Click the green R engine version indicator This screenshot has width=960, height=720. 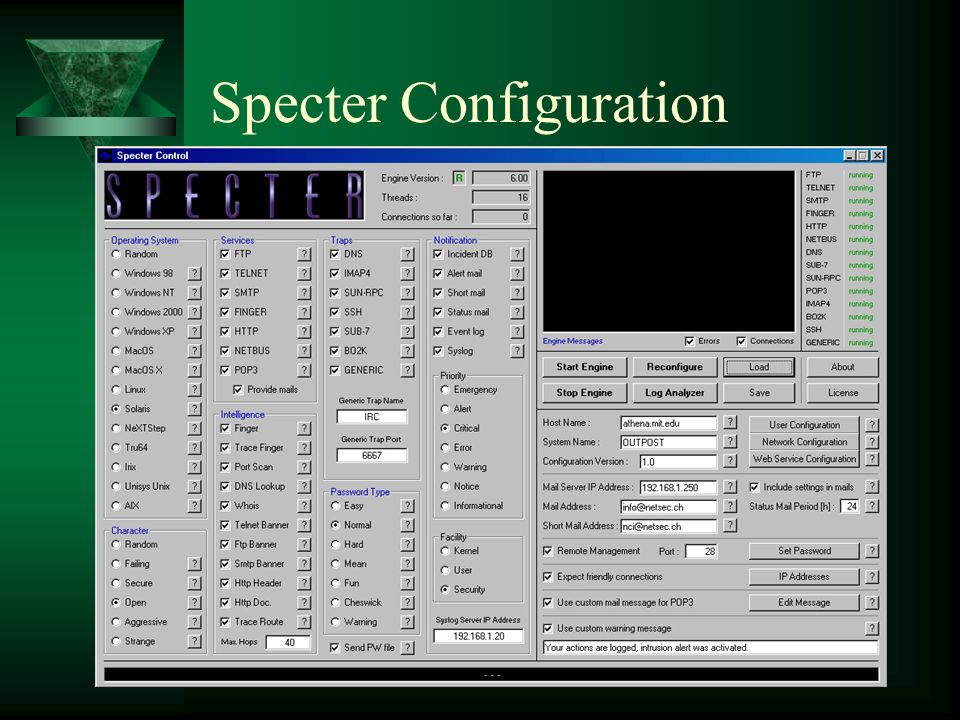(x=459, y=178)
